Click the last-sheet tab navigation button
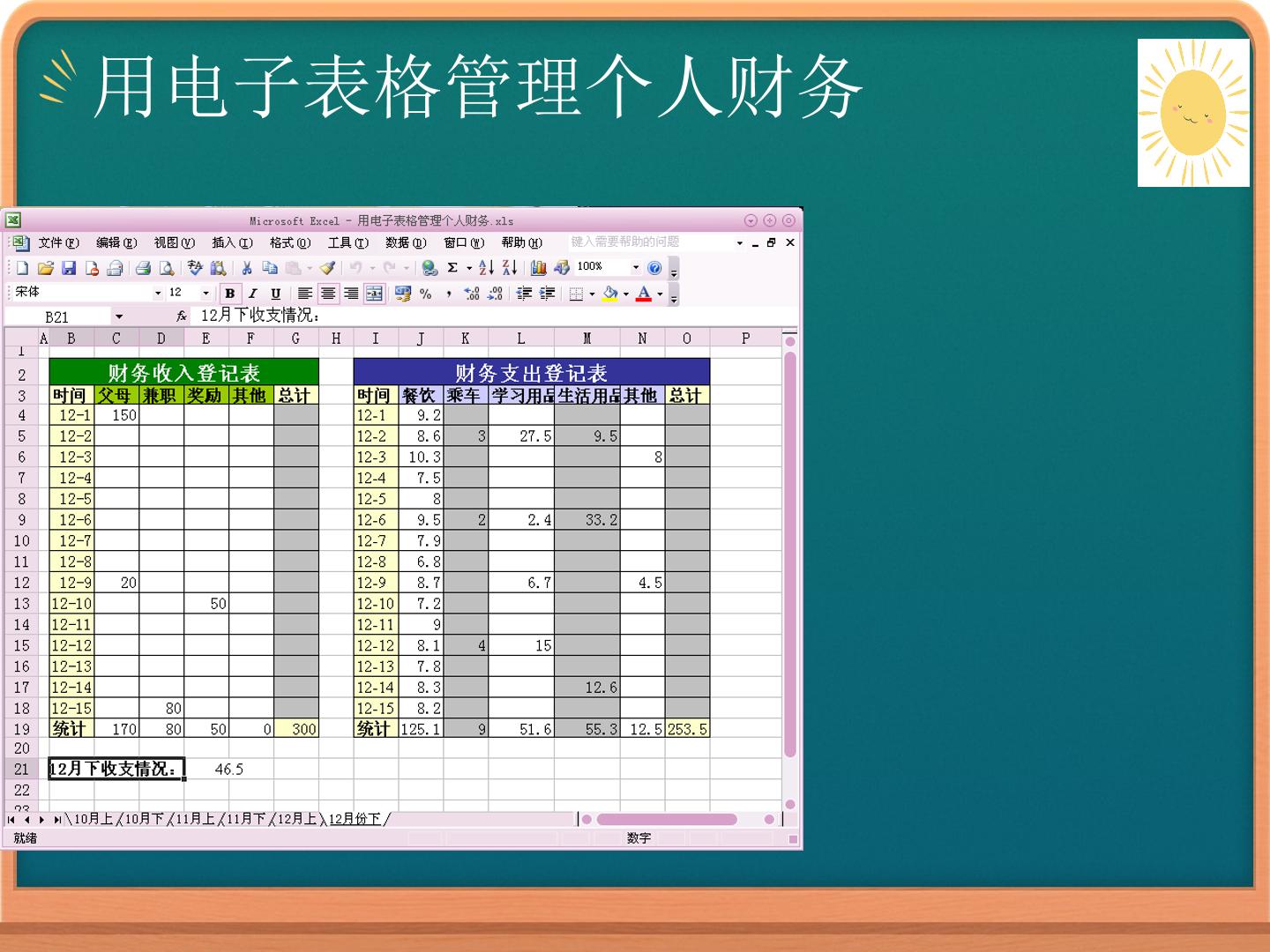 point(57,820)
